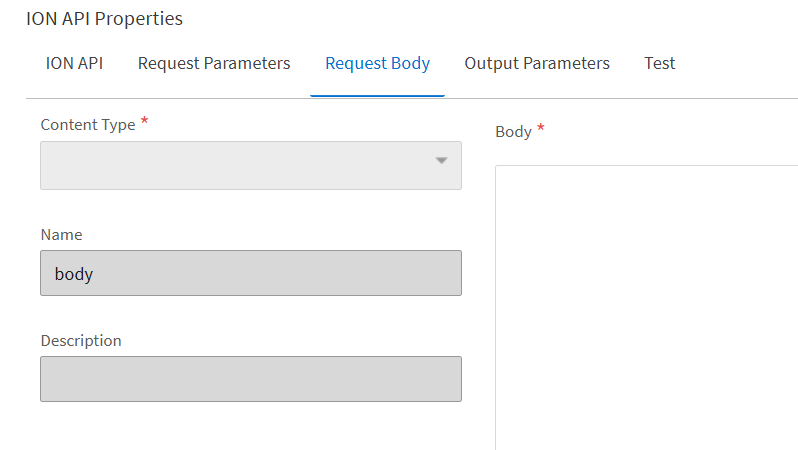Click the red asterisk beside Content Type
The width and height of the screenshot is (798, 450).
pos(144,123)
